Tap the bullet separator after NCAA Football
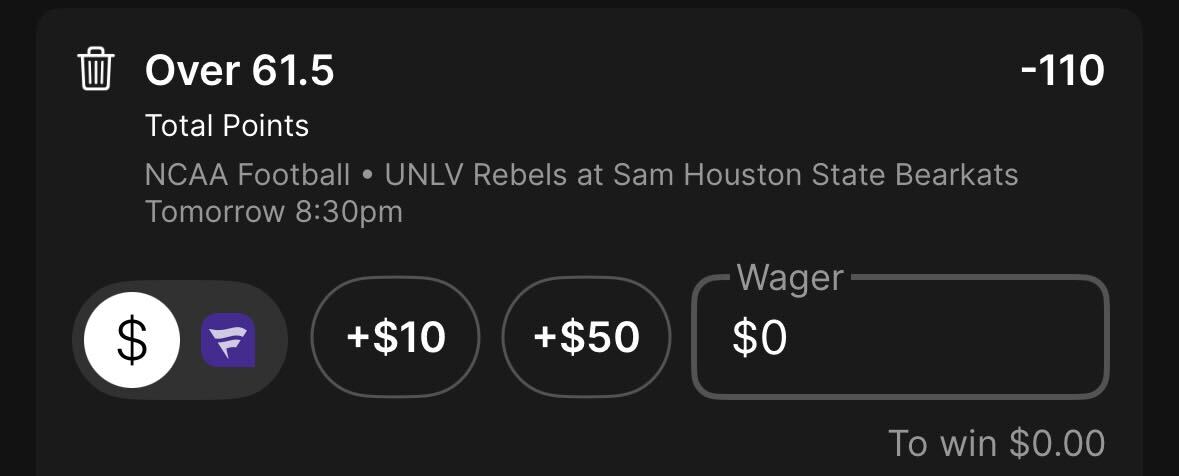The image size is (1179, 476). click(x=368, y=177)
